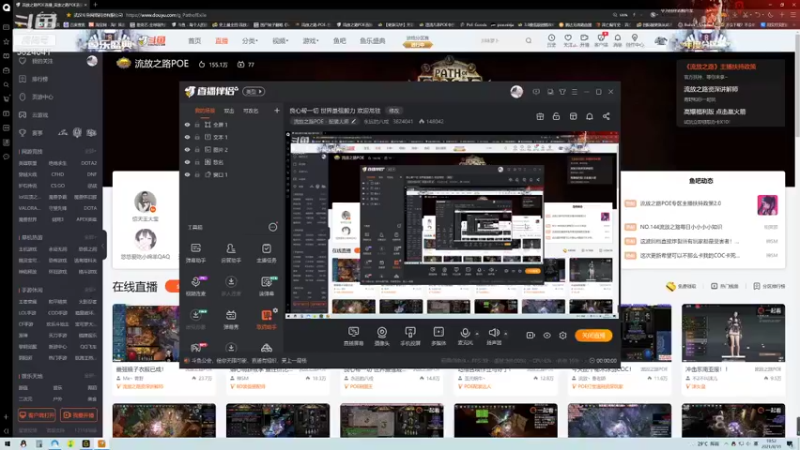Switch to the second scene tab
Viewport: 800px width, 450px height.
[229, 111]
